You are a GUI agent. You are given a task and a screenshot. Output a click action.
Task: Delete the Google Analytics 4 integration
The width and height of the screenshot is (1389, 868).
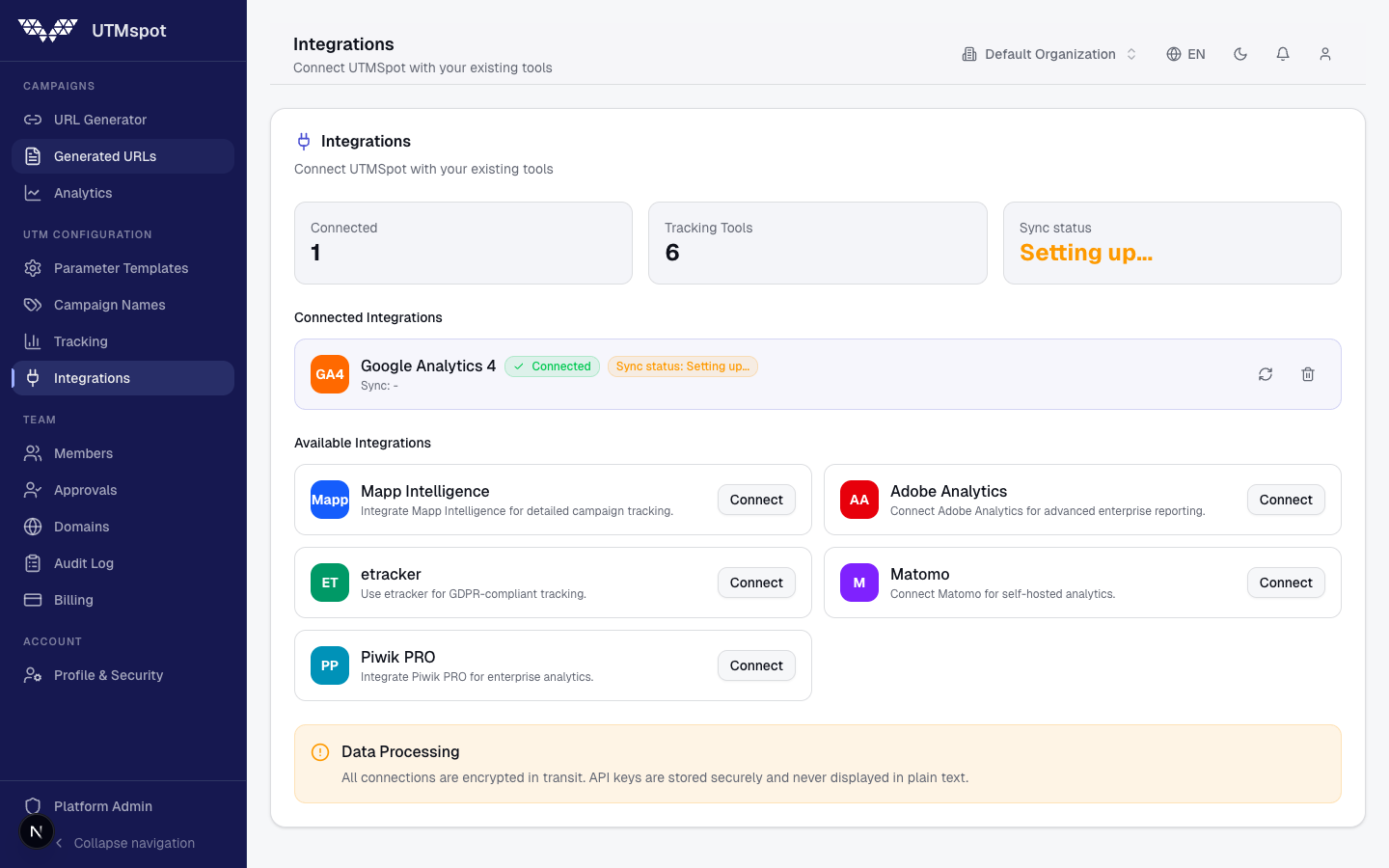[1308, 374]
